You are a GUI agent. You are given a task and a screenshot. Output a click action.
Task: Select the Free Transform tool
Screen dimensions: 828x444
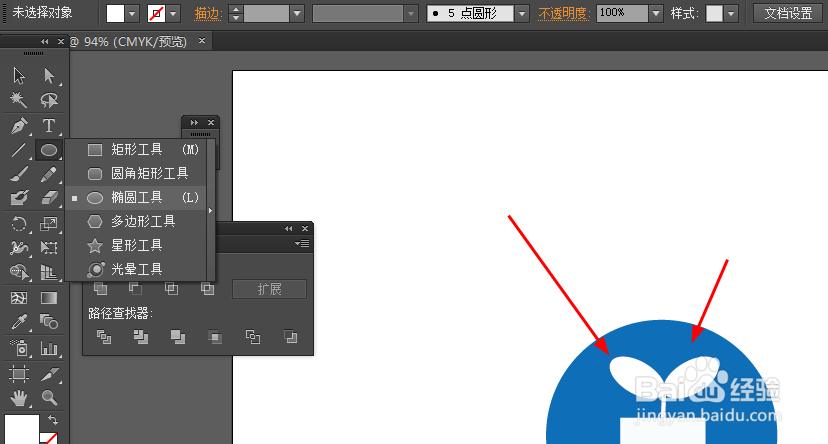pos(49,248)
